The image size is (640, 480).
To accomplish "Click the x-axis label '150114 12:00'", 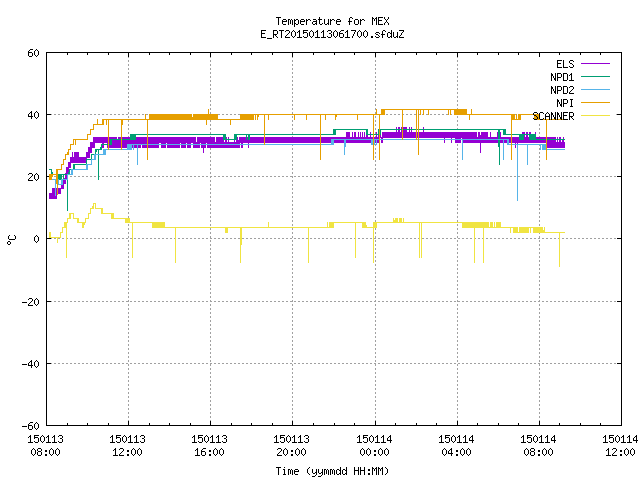I will point(620,446).
